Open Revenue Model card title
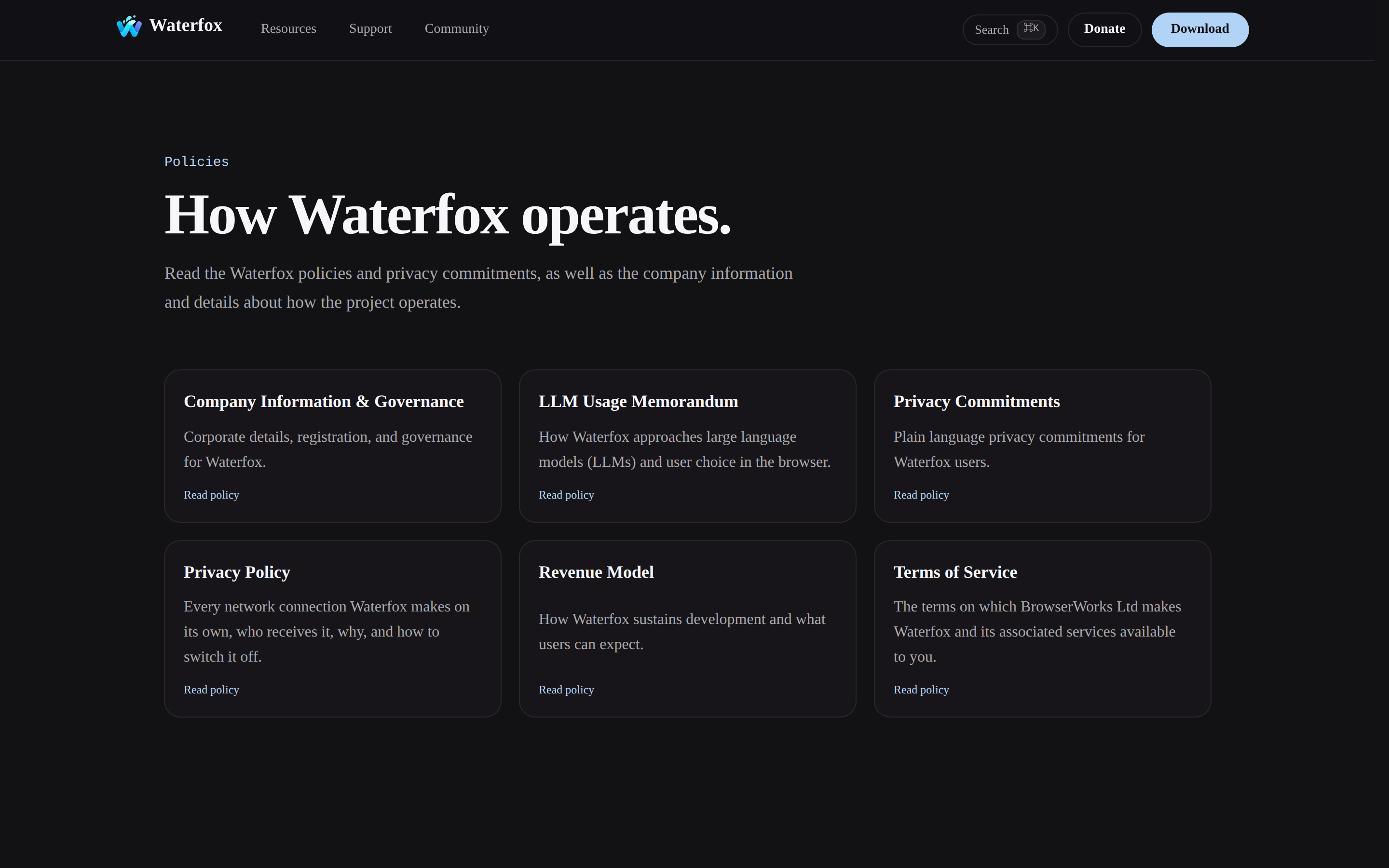Screen dimensions: 1389x868 pos(596,572)
